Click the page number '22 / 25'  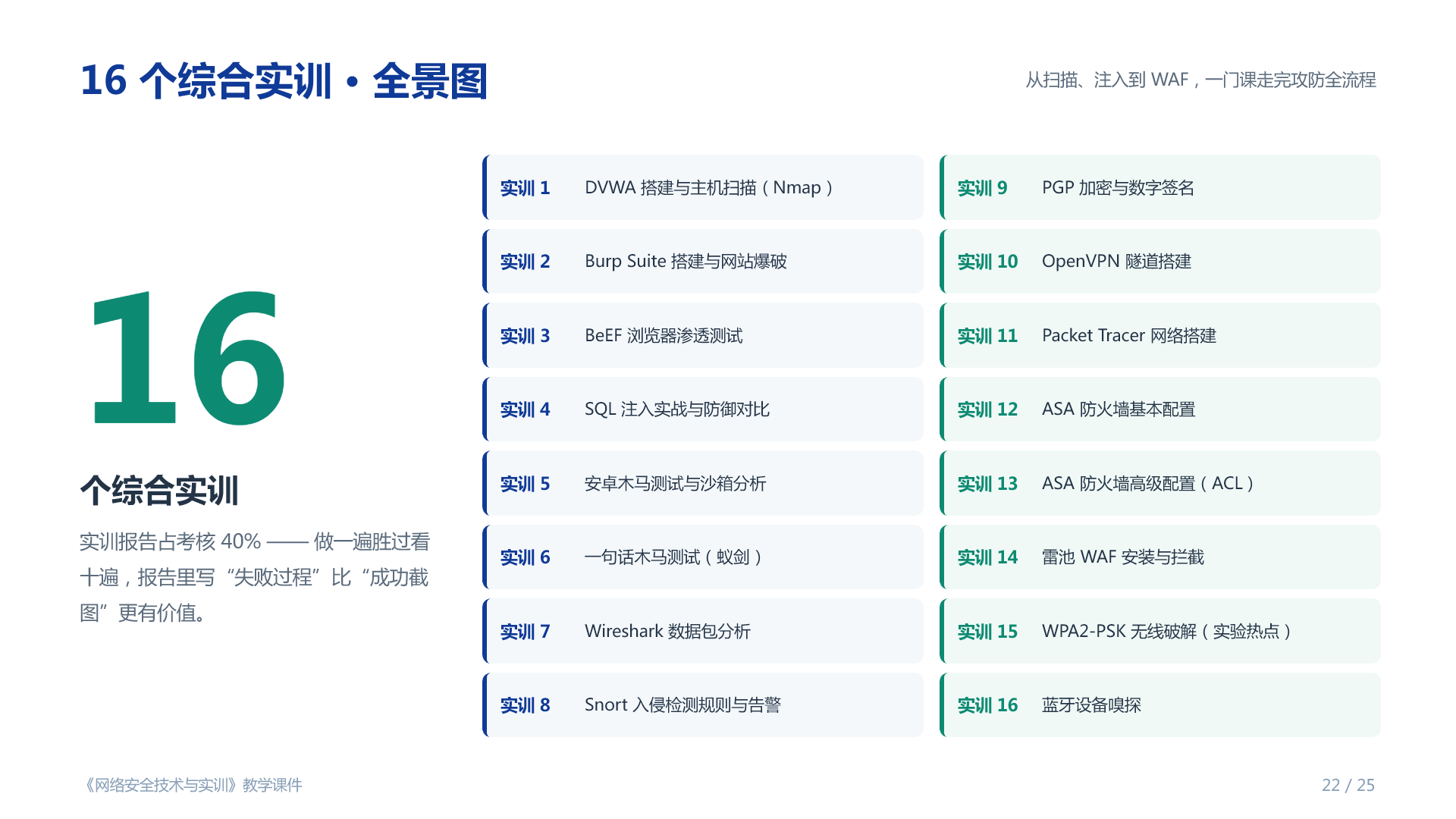(1348, 785)
